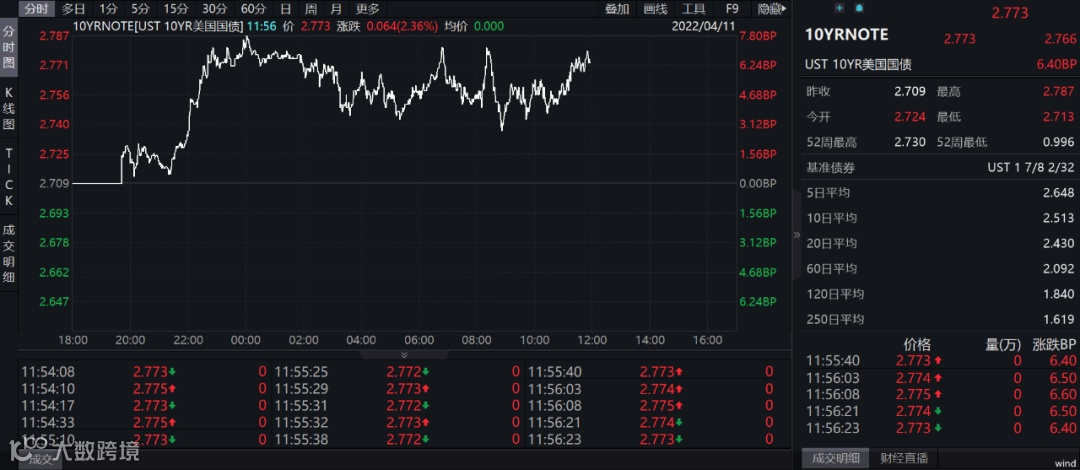
Task: Click the 基准债券 UST 1 7/8 2/32 value
Action: pyautogui.click(x=1030, y=167)
